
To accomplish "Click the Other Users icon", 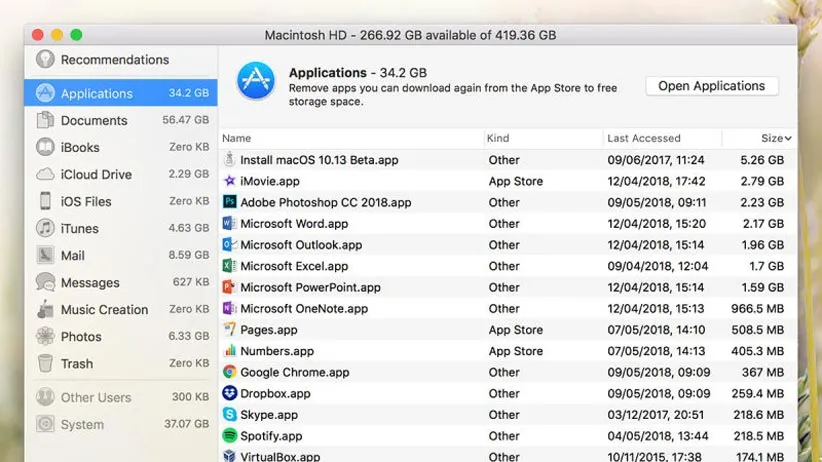I will (x=45, y=397).
